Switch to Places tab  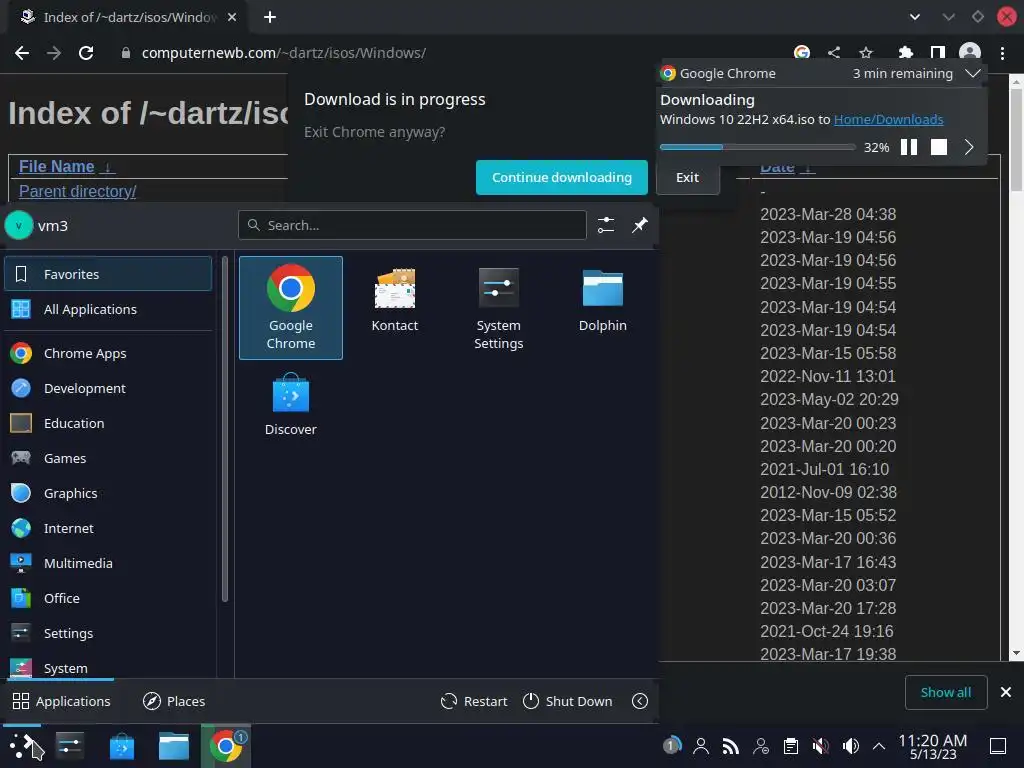tap(174, 701)
